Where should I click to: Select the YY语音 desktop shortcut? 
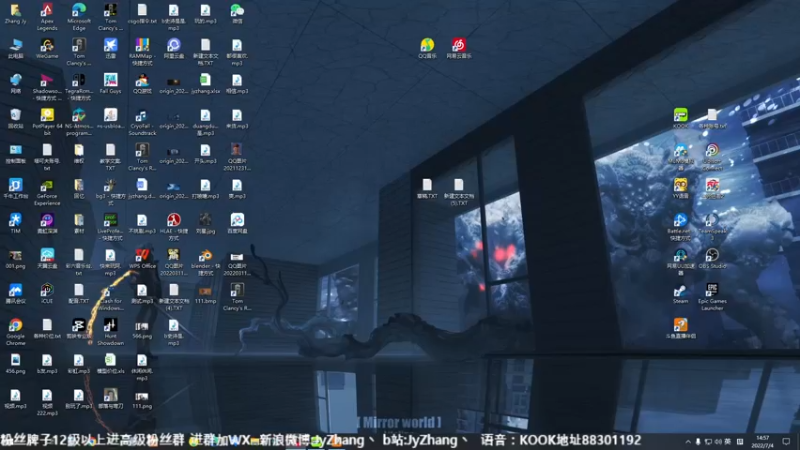(680, 188)
